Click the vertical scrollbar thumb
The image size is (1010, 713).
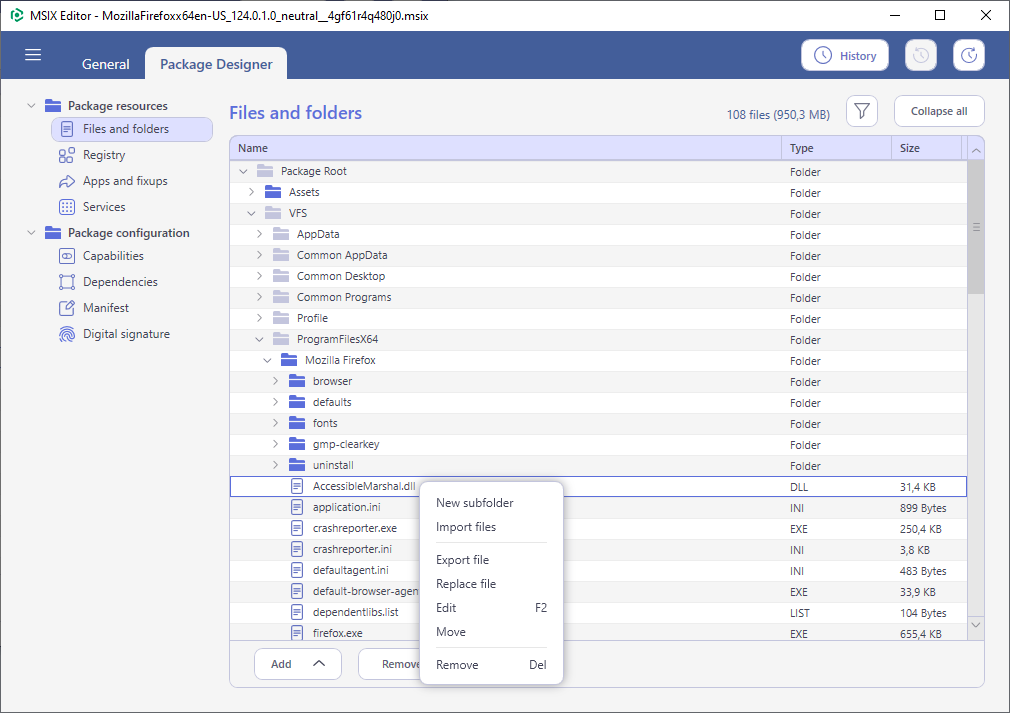[976, 227]
